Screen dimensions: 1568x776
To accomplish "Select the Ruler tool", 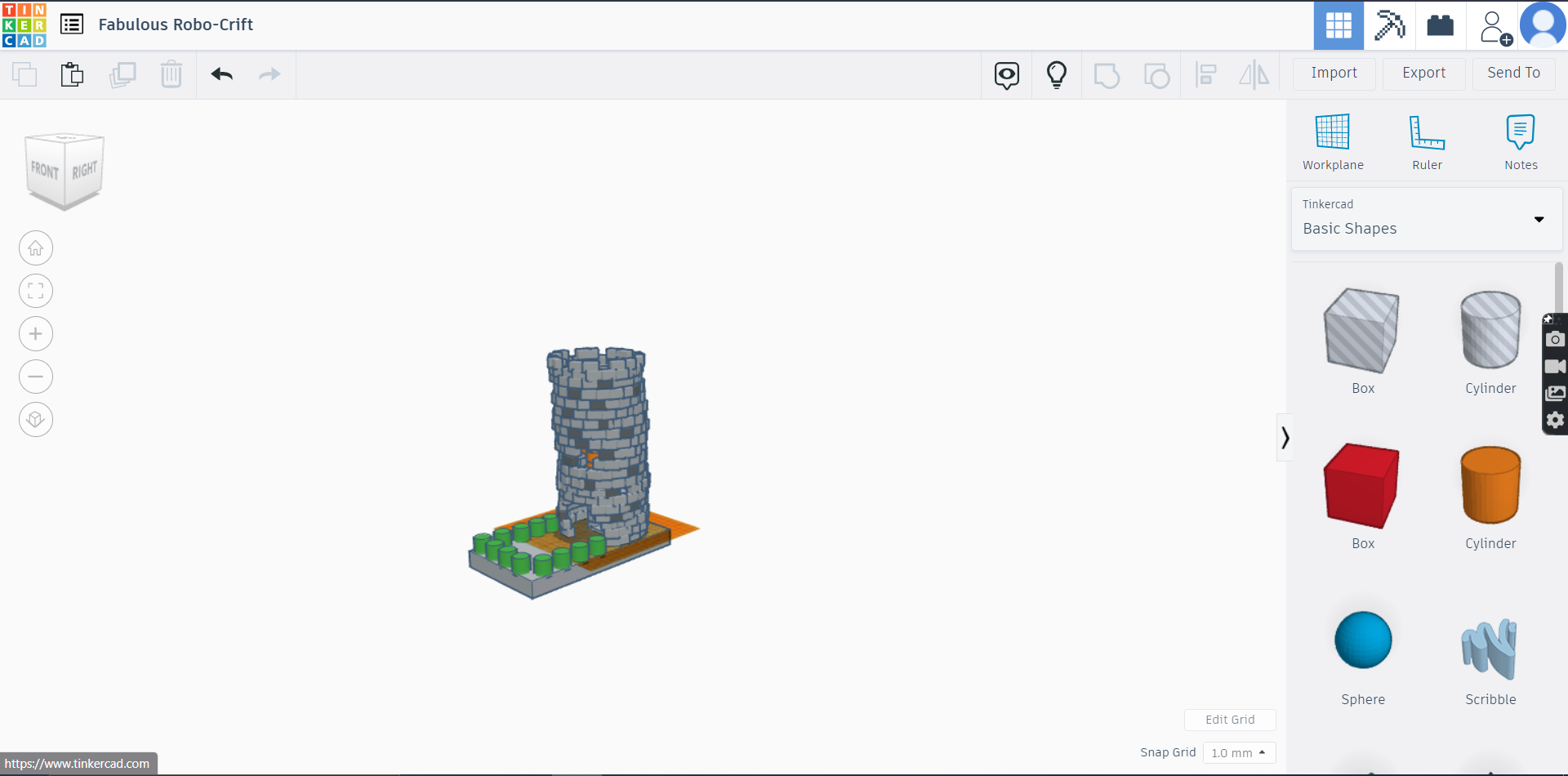I will (x=1427, y=140).
